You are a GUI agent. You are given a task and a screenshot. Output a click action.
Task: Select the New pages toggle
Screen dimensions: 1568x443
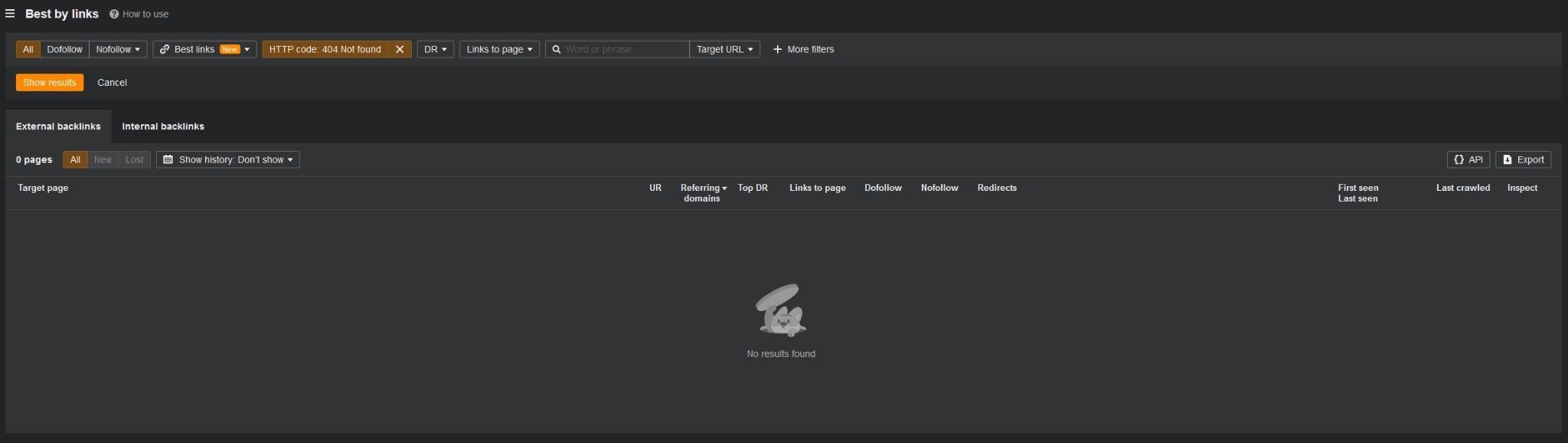click(103, 159)
